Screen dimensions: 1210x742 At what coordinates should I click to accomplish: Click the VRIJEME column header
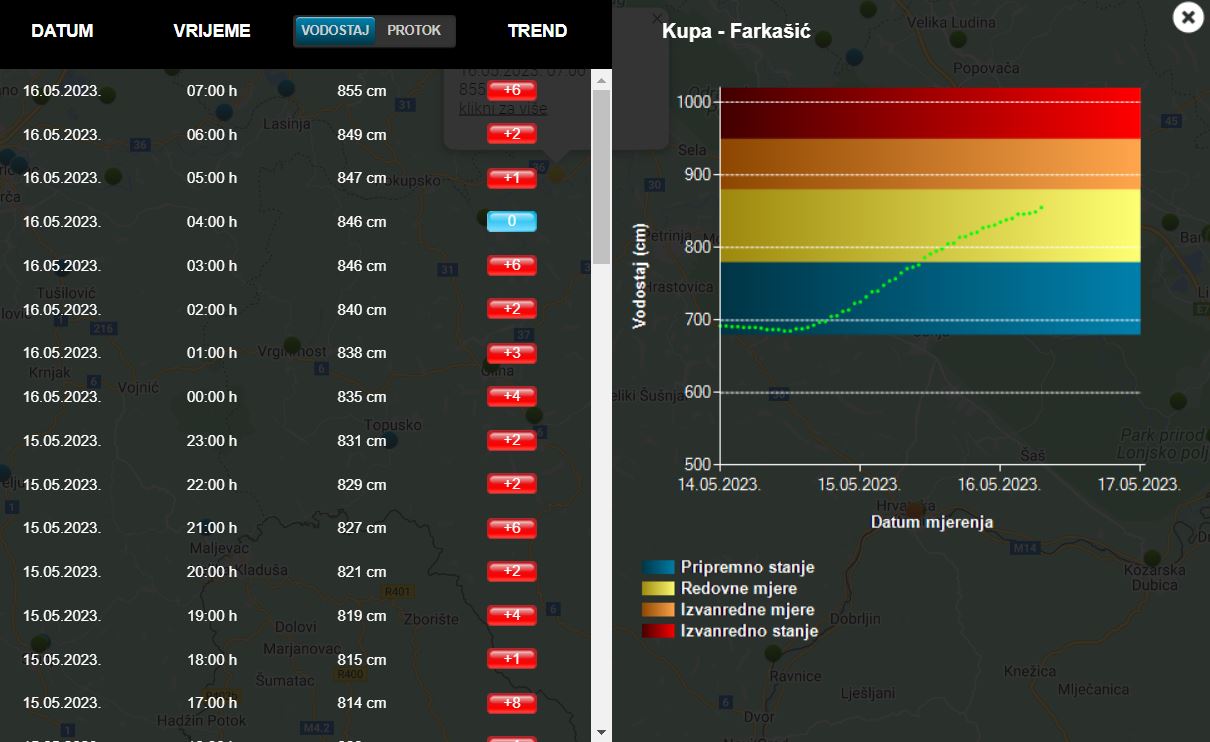tap(212, 31)
